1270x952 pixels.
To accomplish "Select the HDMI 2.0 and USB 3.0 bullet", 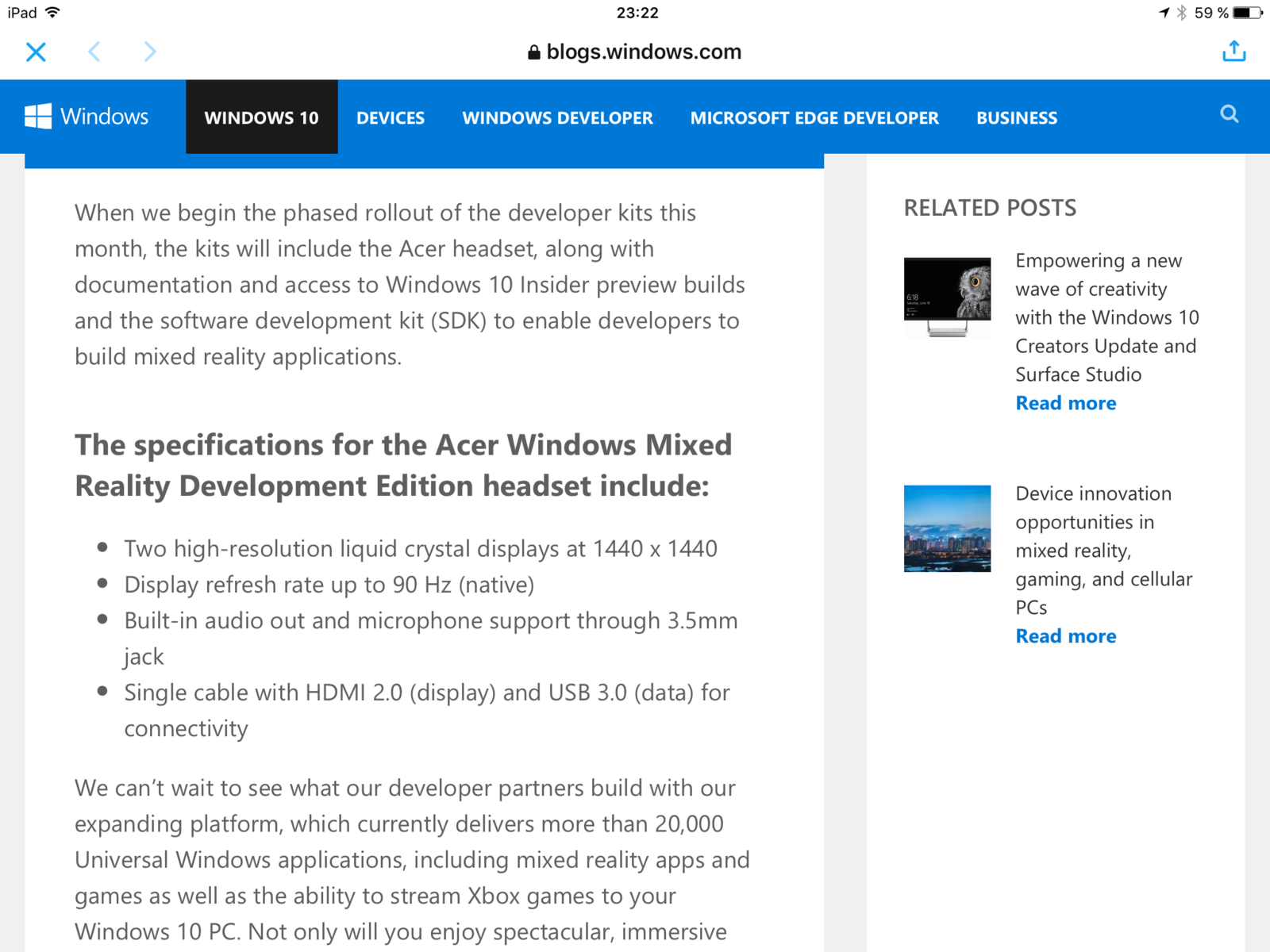I will pos(427,710).
